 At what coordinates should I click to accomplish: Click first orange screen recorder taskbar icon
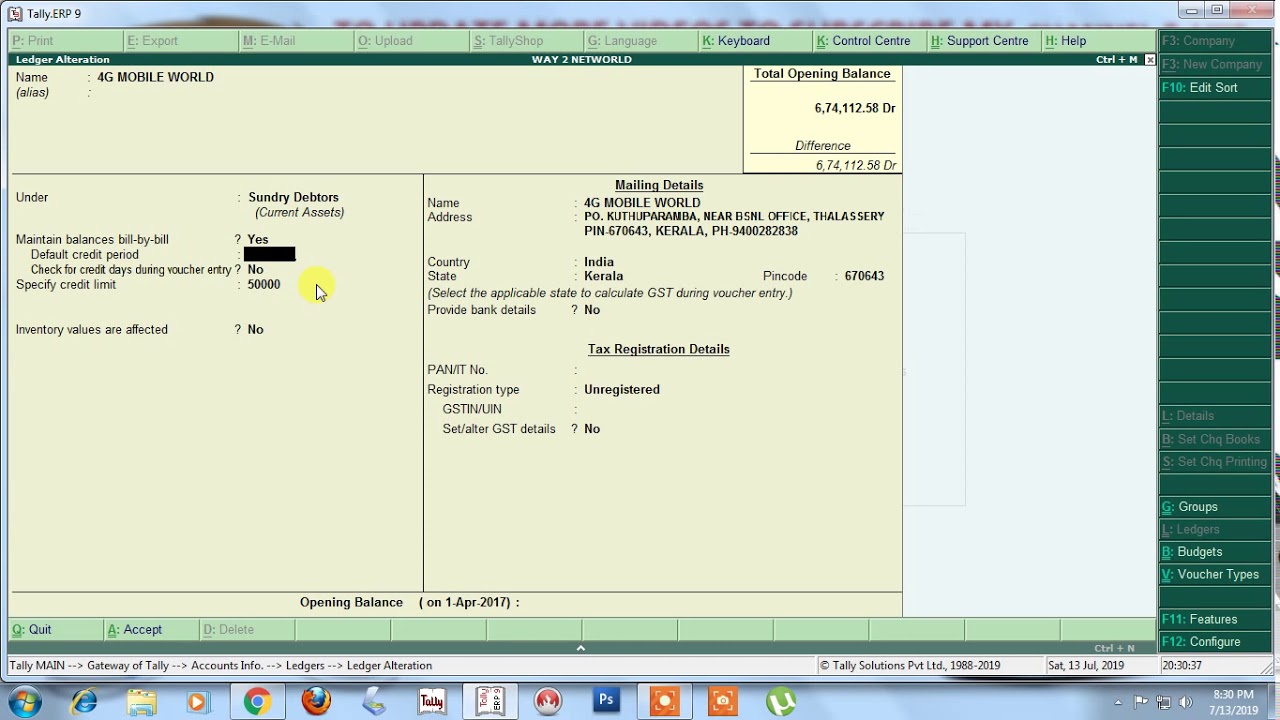664,702
